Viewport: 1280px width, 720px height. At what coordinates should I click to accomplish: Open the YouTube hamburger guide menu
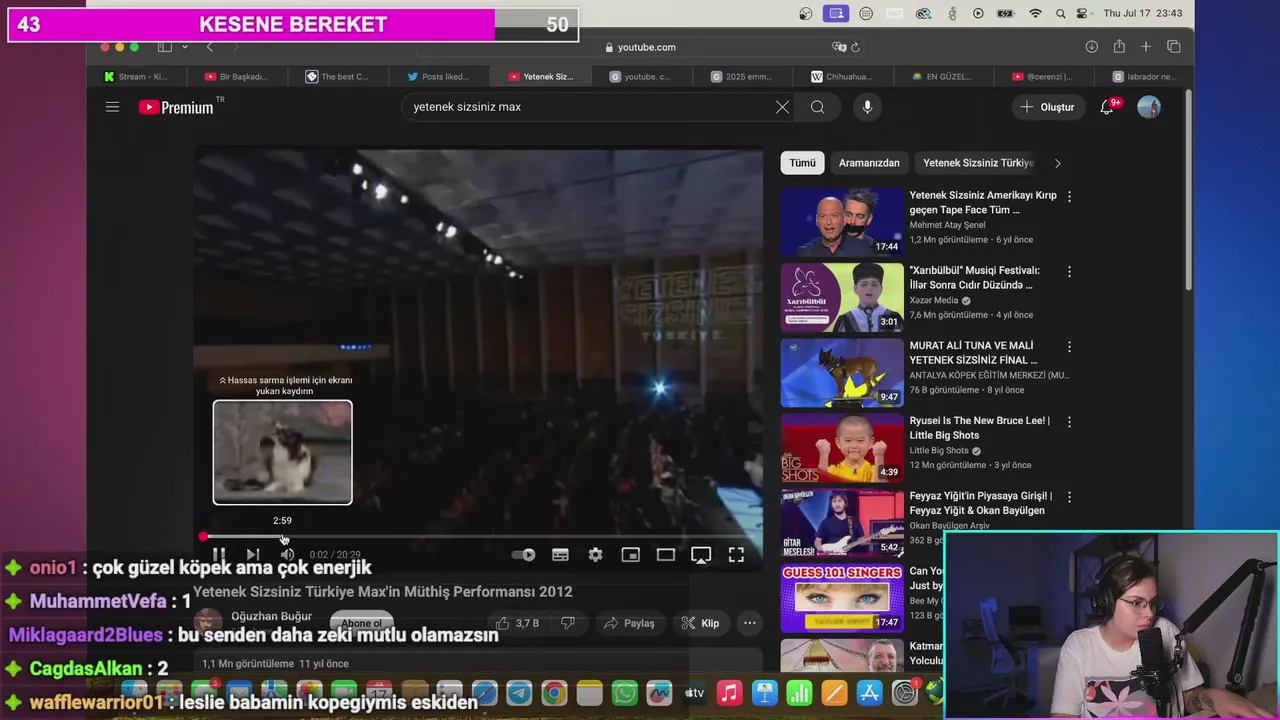pos(112,107)
